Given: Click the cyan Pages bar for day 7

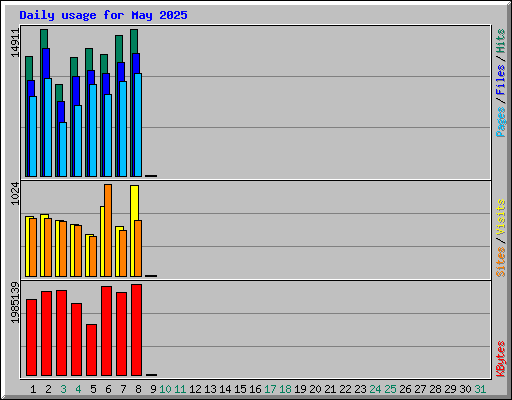Looking at the screenshot, I should (x=123, y=129).
